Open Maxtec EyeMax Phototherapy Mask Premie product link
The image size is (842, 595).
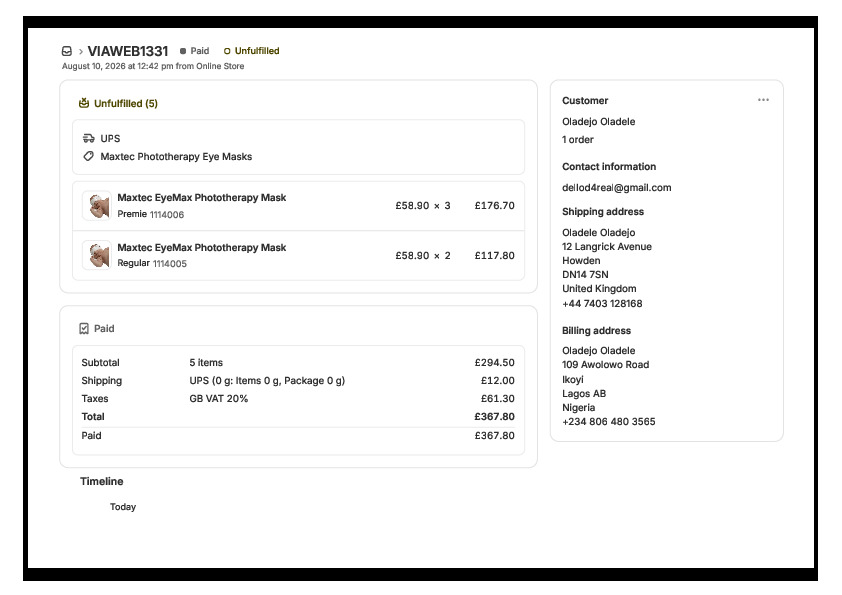pyautogui.click(x=201, y=198)
